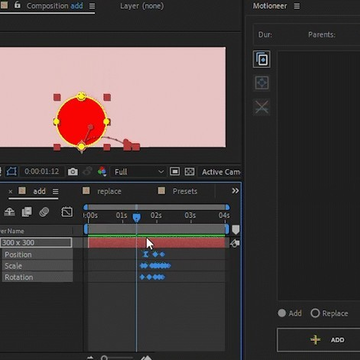Select the Add radio option
Viewport: 360px width, 360px height.
(x=290, y=313)
